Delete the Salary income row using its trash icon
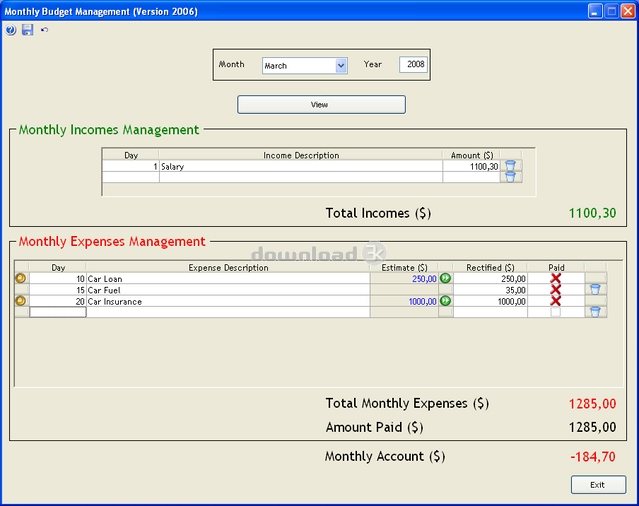The height and width of the screenshot is (506, 639). coord(511,165)
